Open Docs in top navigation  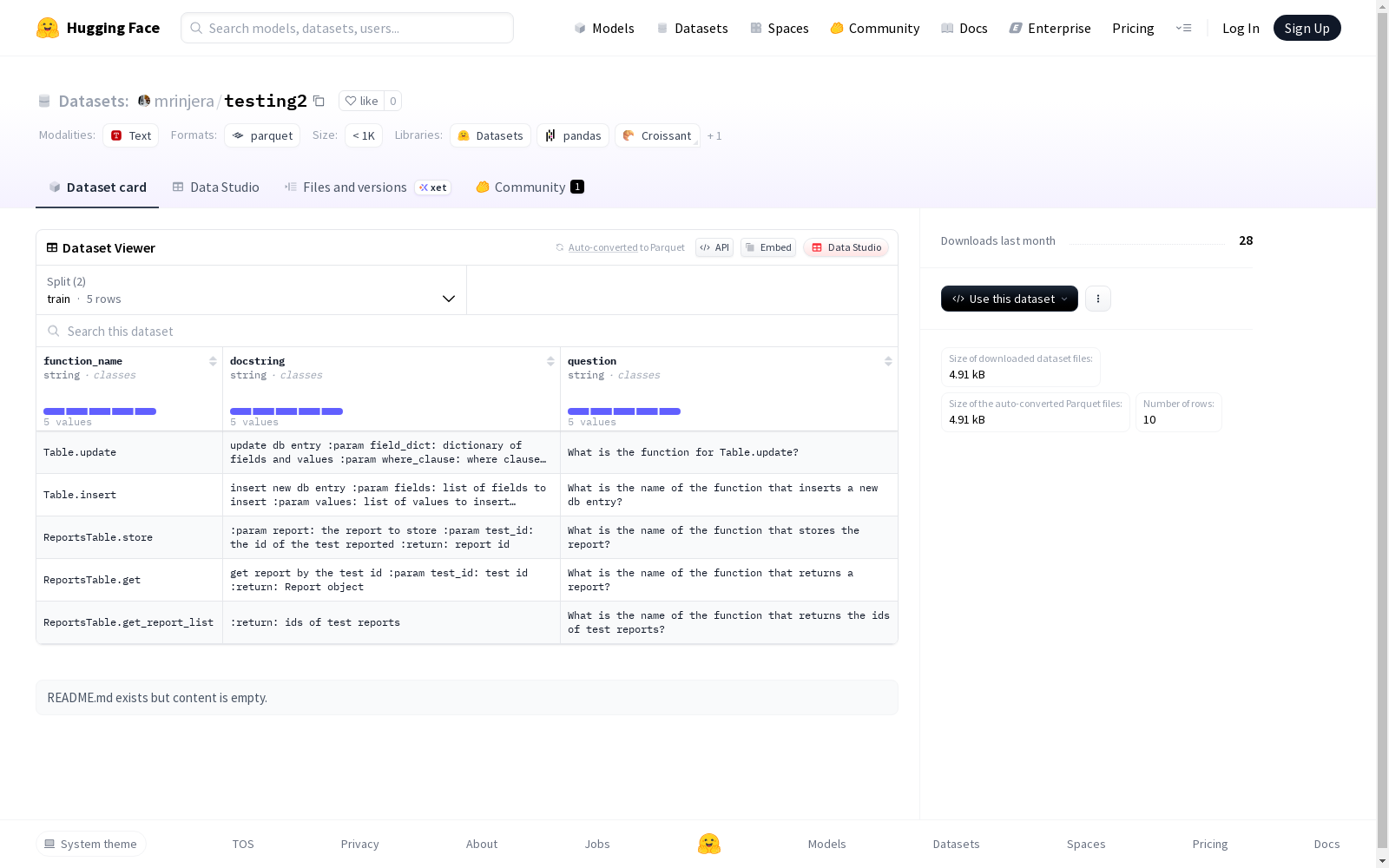[964, 28]
